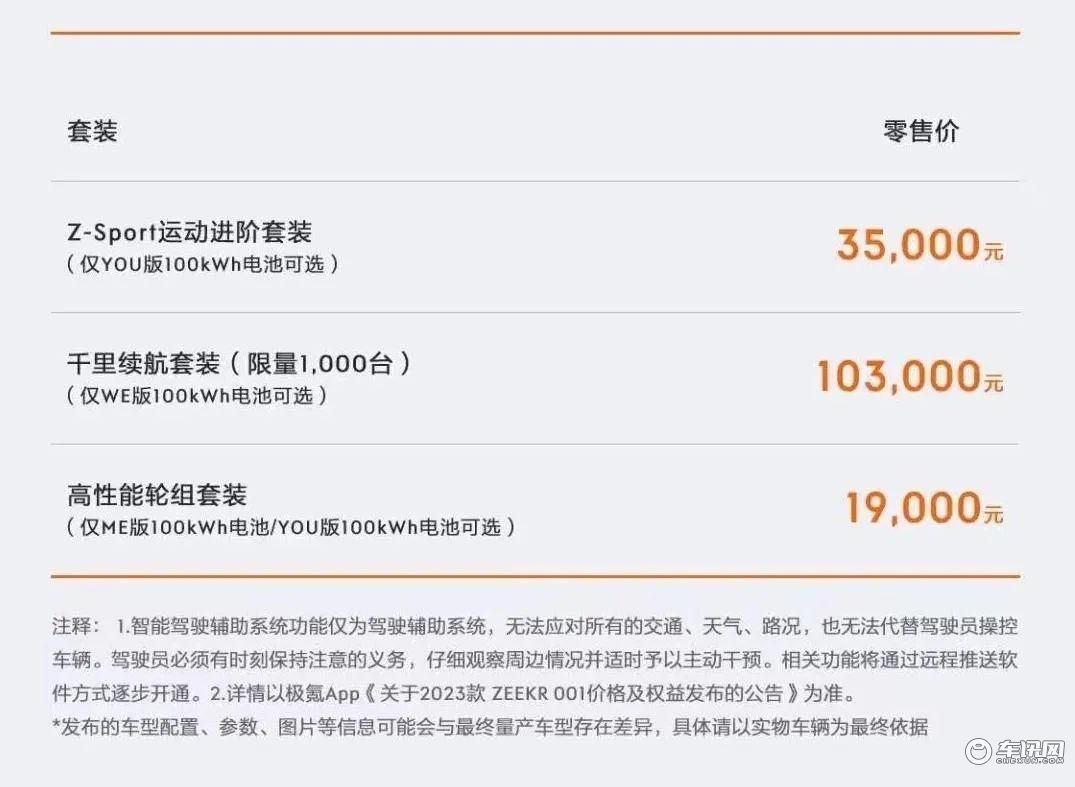Viewport: 1075px width, 787px height.
Task: Click the 千里续航套装 package title
Action: (x=144, y=363)
